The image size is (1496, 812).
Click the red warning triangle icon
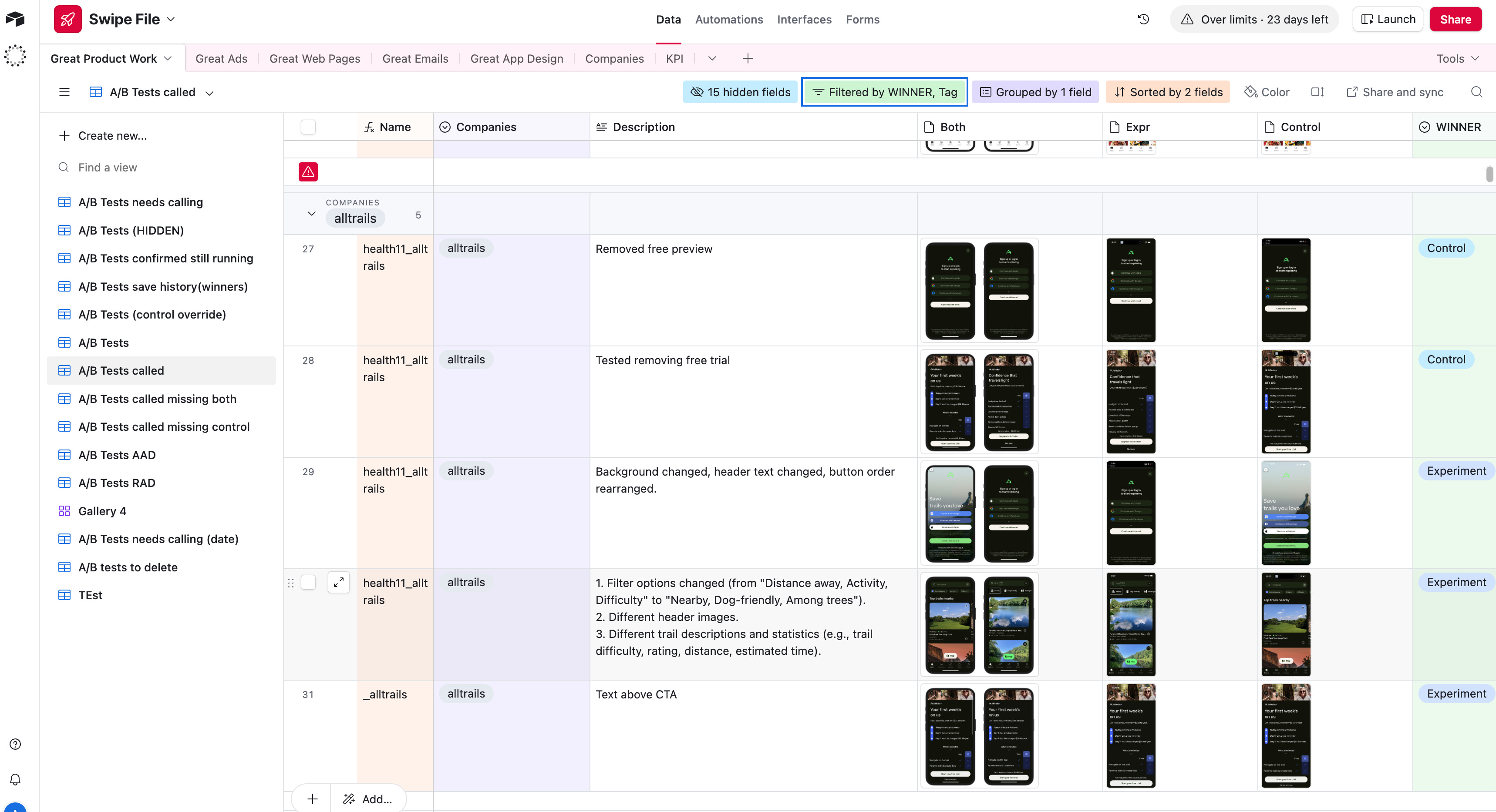pos(308,172)
